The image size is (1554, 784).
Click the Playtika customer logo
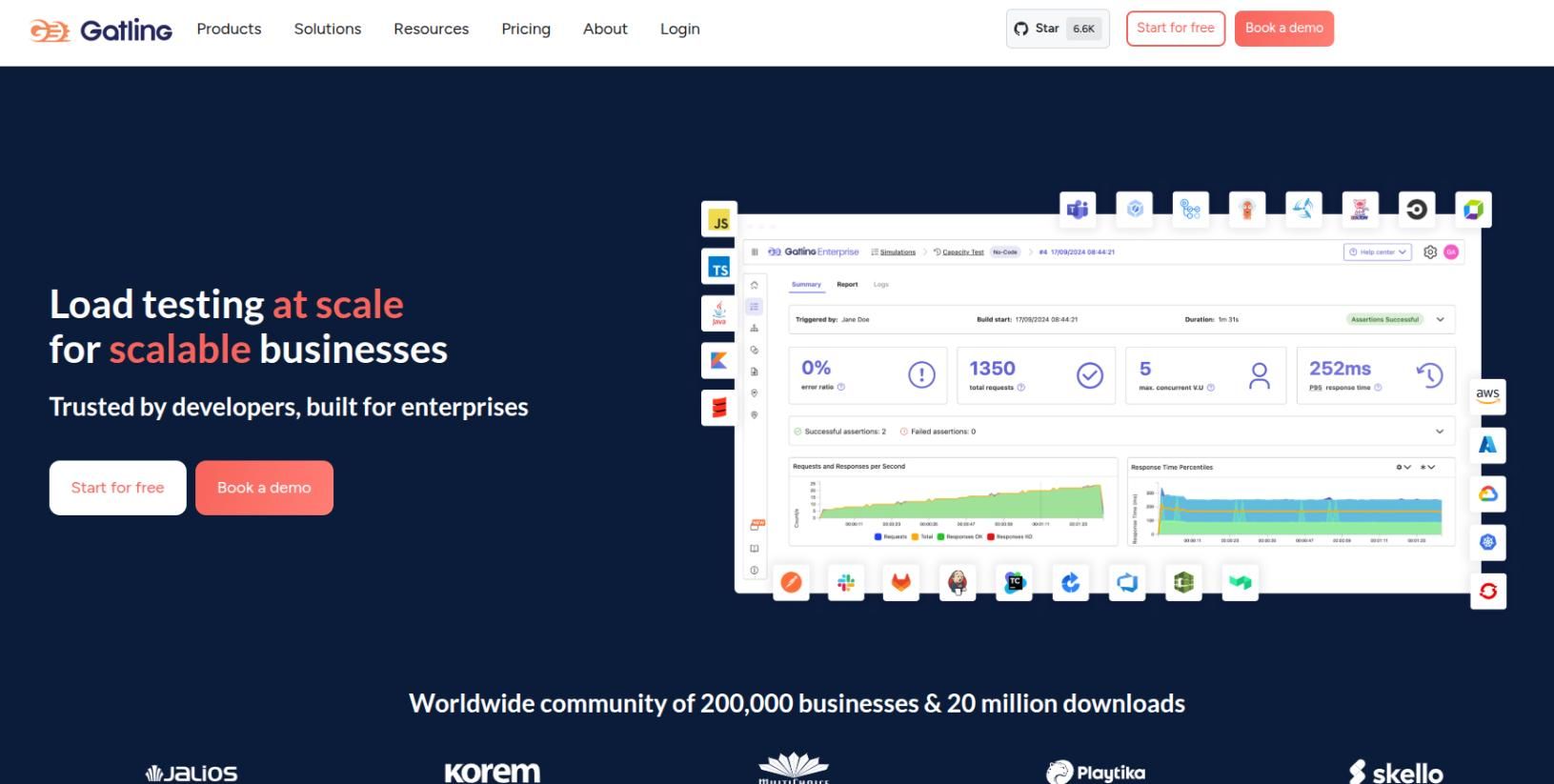coord(1096,773)
